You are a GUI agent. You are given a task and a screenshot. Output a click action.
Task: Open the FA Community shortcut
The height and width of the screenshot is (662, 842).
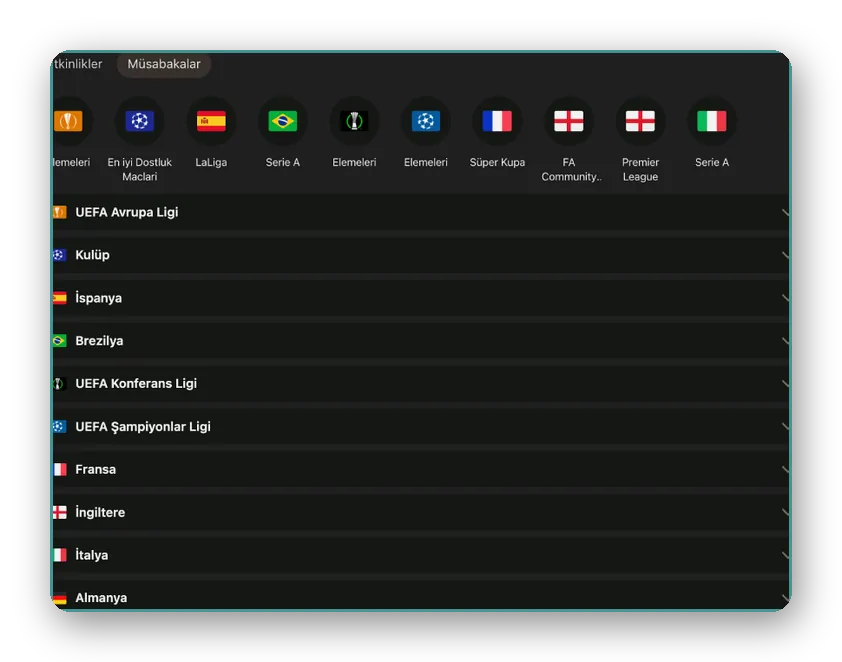tap(569, 139)
